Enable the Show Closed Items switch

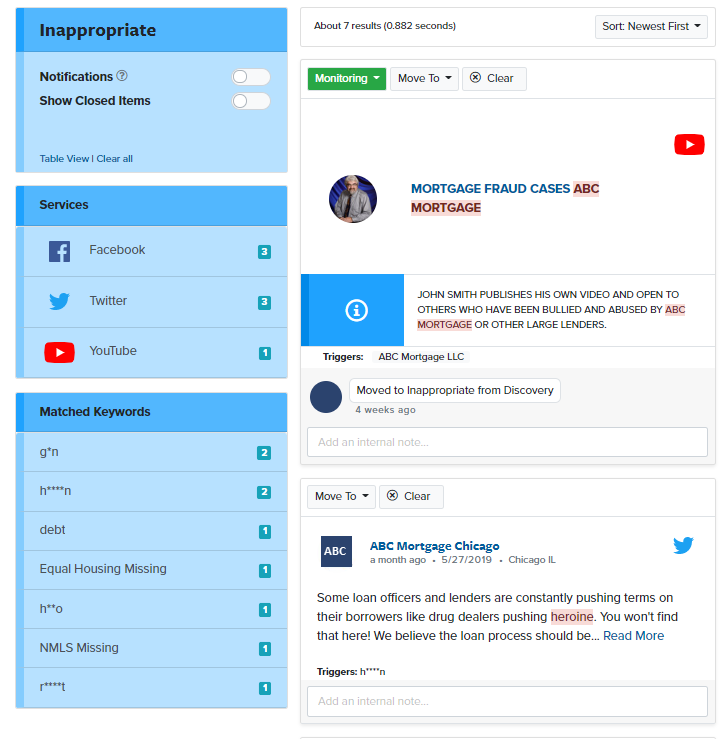(251, 100)
